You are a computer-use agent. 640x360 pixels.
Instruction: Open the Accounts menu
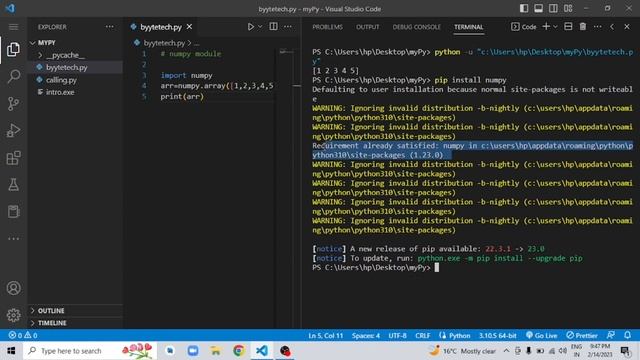[13, 288]
